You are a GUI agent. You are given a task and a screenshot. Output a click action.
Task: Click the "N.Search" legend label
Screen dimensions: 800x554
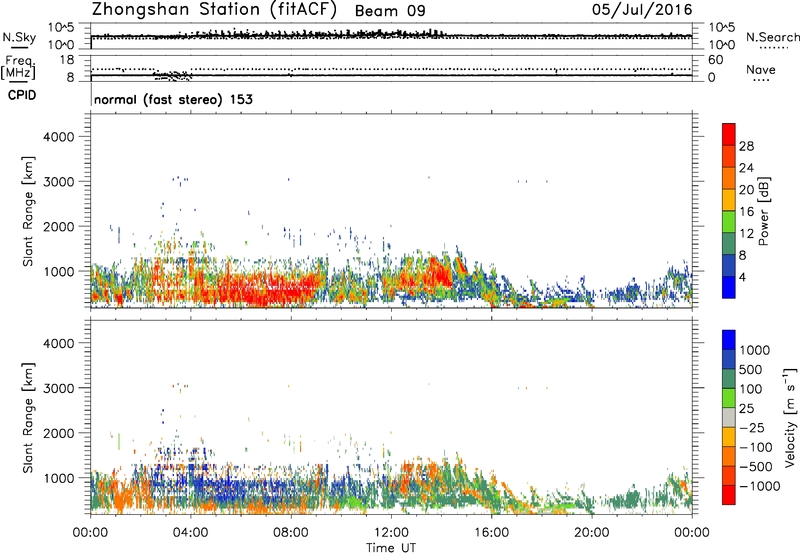click(772, 37)
